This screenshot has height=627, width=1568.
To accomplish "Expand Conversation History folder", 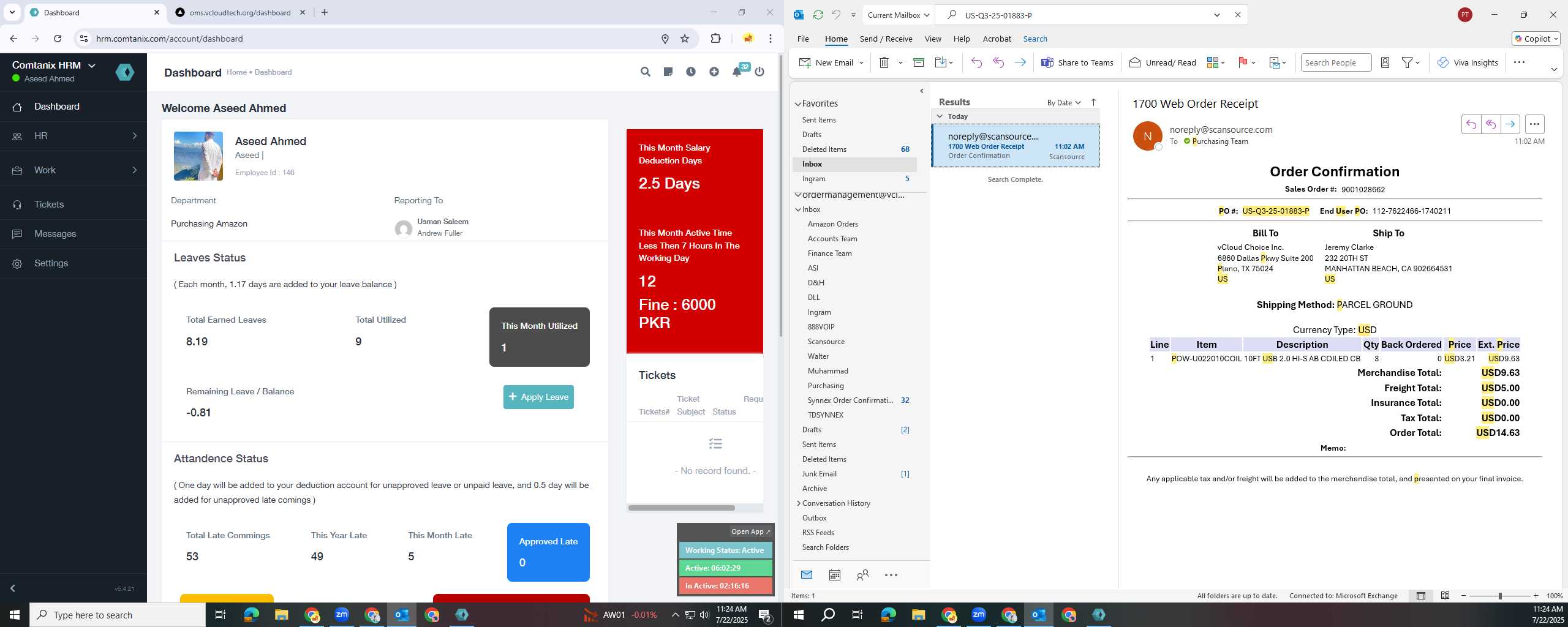I will (799, 503).
